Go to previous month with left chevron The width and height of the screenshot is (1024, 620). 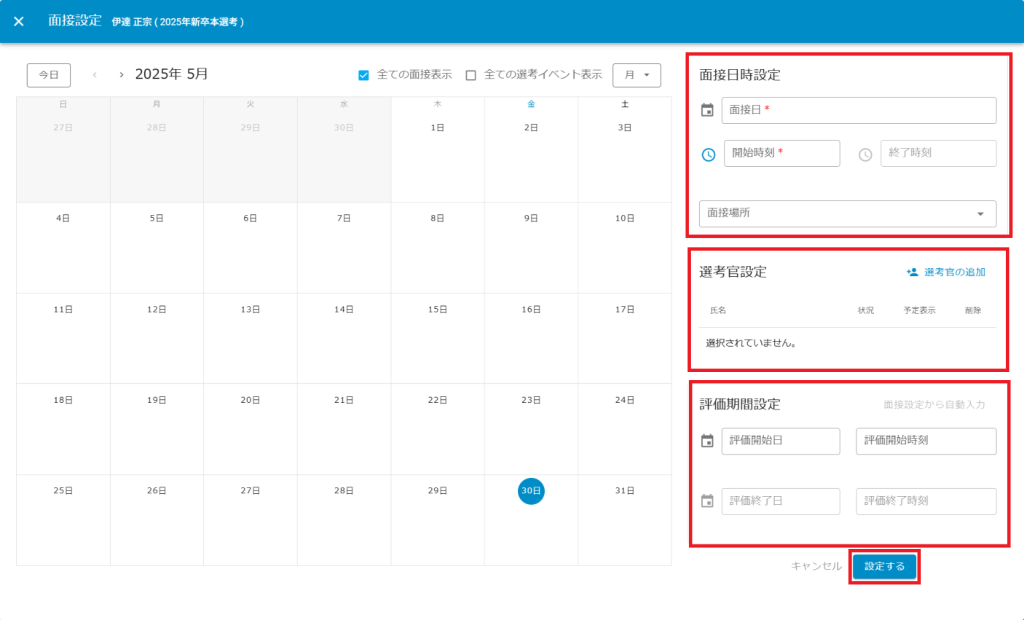pos(95,75)
